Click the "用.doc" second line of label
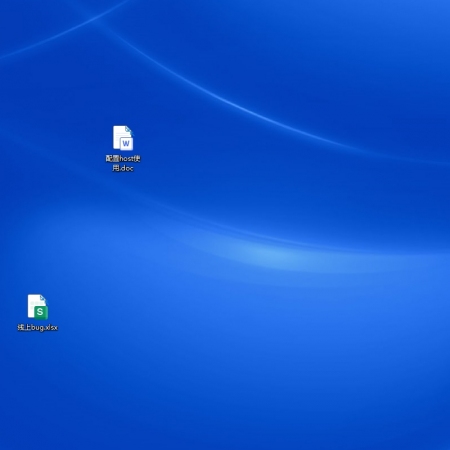 pyautogui.click(x=123, y=168)
